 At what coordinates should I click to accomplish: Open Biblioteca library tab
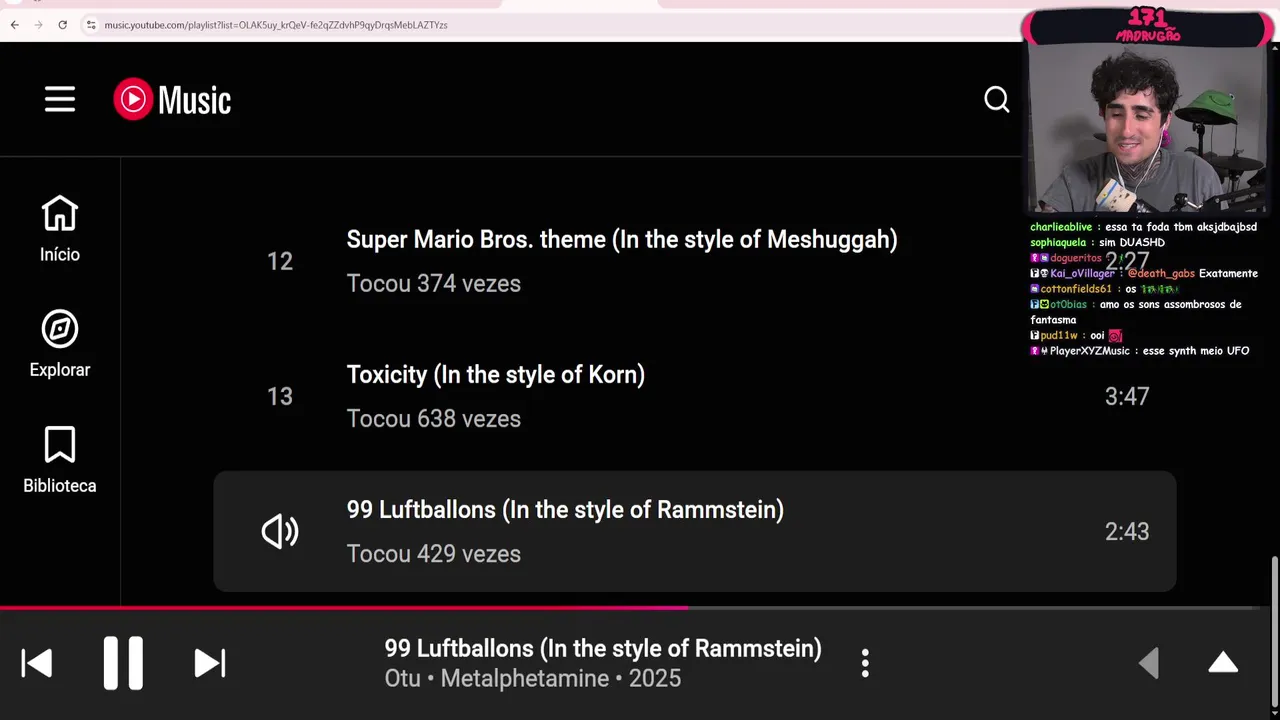click(60, 460)
